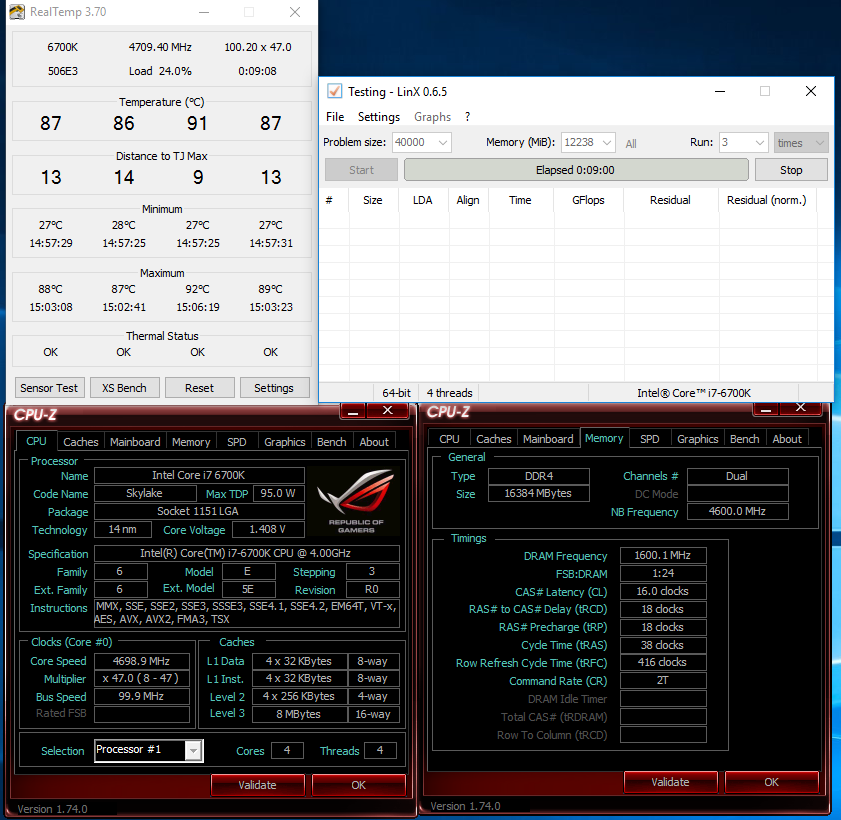Minimize the left CPU-Z window
This screenshot has height=820, width=841.
click(353, 411)
